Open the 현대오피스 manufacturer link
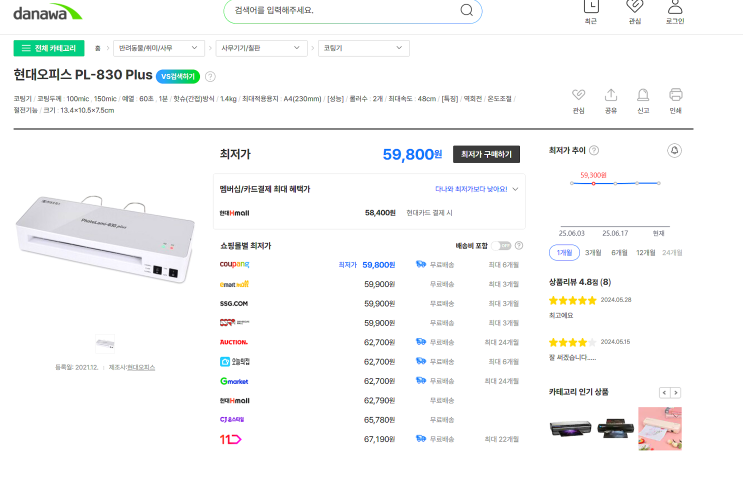Image resolution: width=743 pixels, height=479 pixels. click(x=141, y=368)
